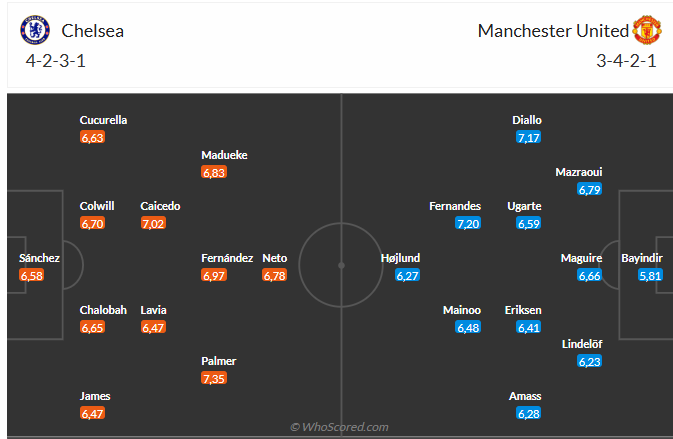
Task: Click on Mazraoui's name
Action: (579, 172)
